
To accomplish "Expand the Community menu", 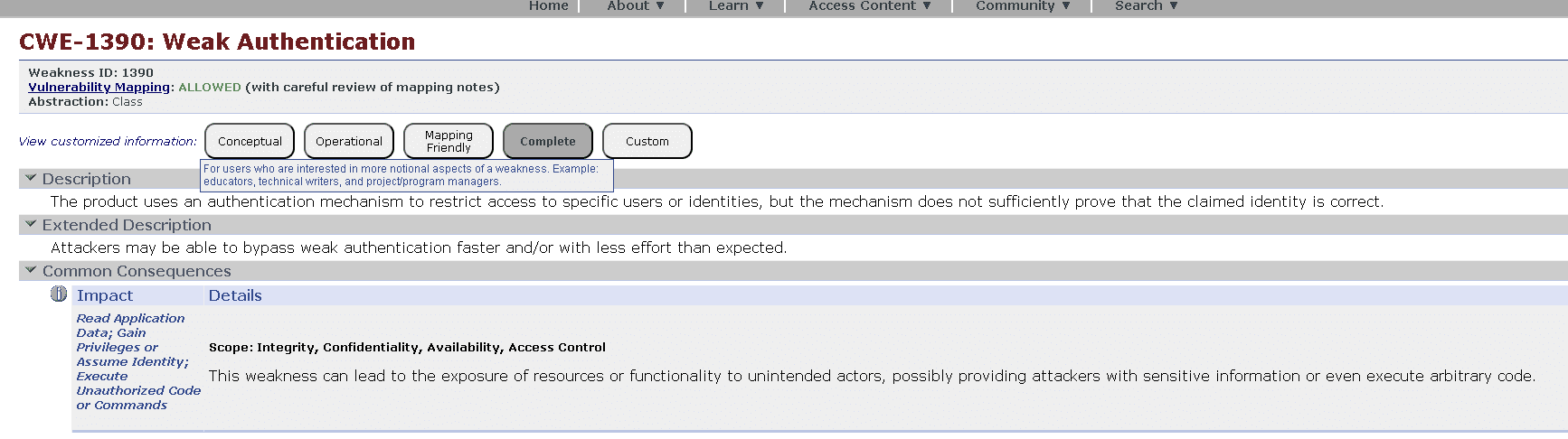I will [1023, 6].
